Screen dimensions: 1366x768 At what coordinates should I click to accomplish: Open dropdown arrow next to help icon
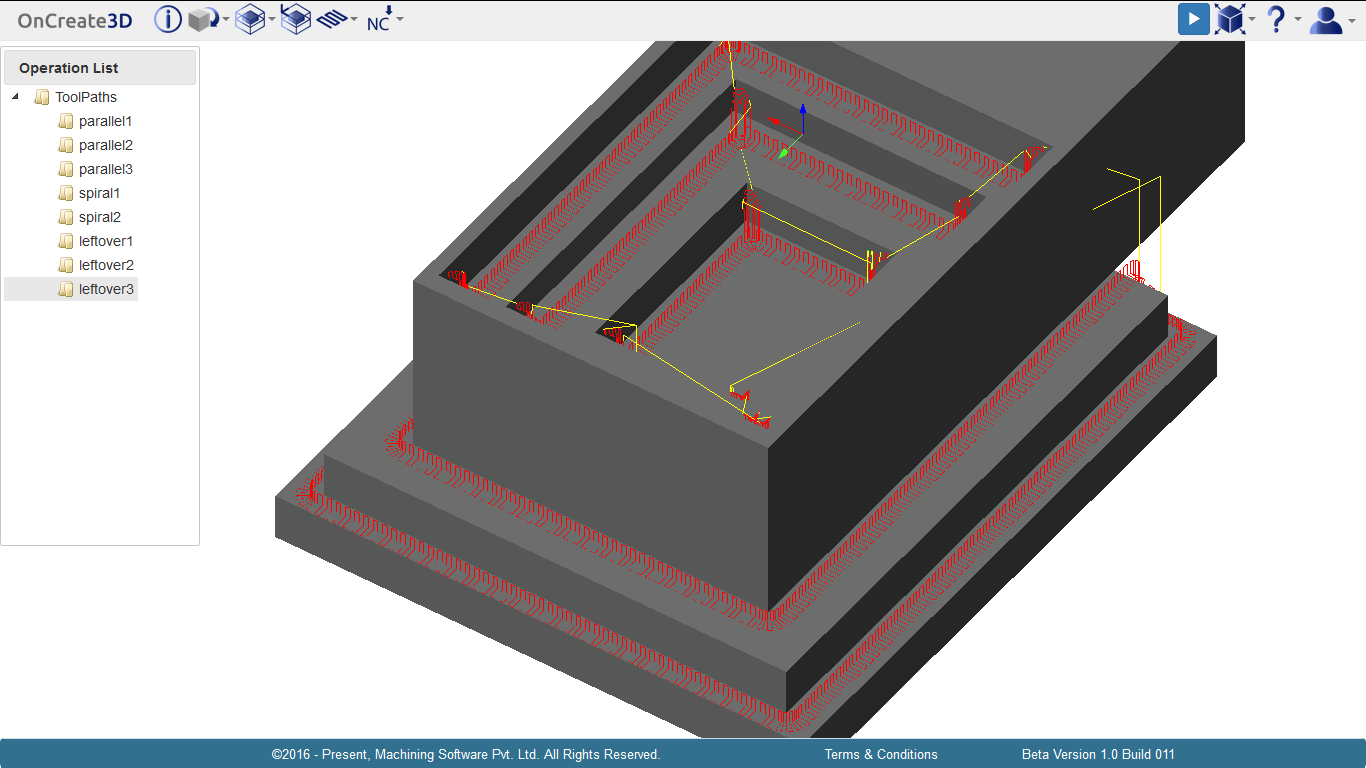click(1297, 19)
